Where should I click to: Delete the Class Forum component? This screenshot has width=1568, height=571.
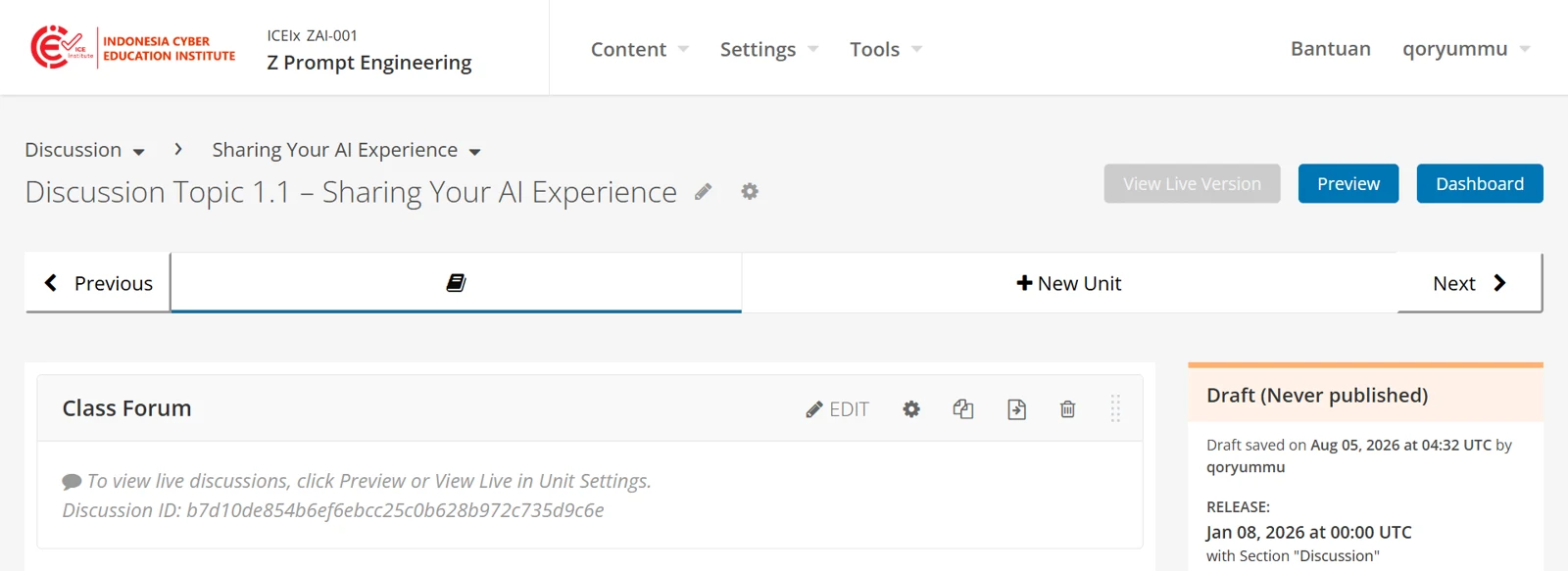pos(1068,409)
